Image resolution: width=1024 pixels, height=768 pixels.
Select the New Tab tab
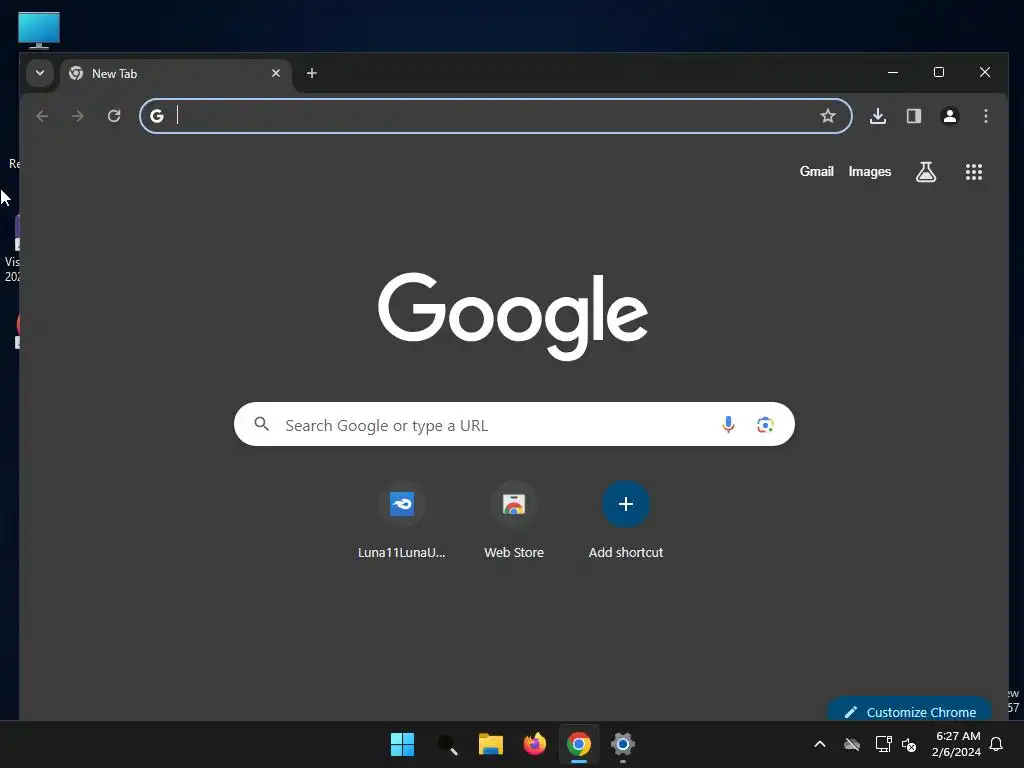tap(175, 74)
